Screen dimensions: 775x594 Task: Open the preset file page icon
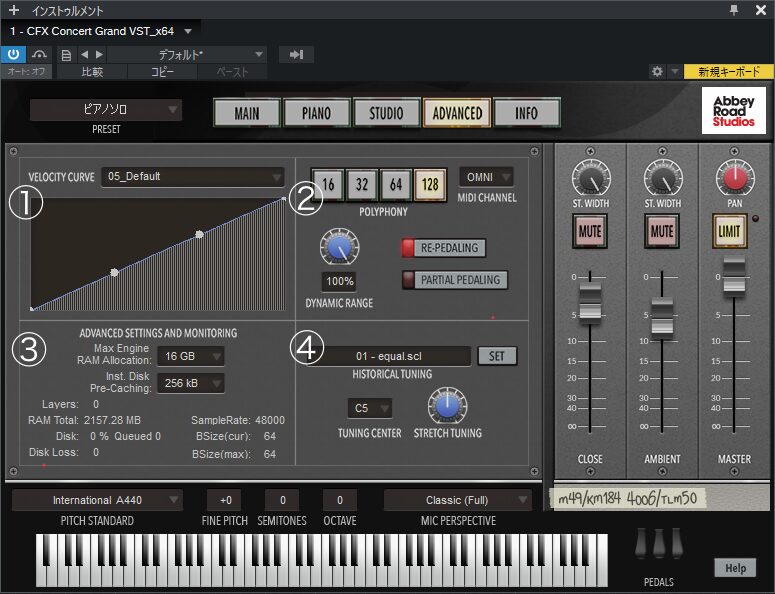click(66, 55)
